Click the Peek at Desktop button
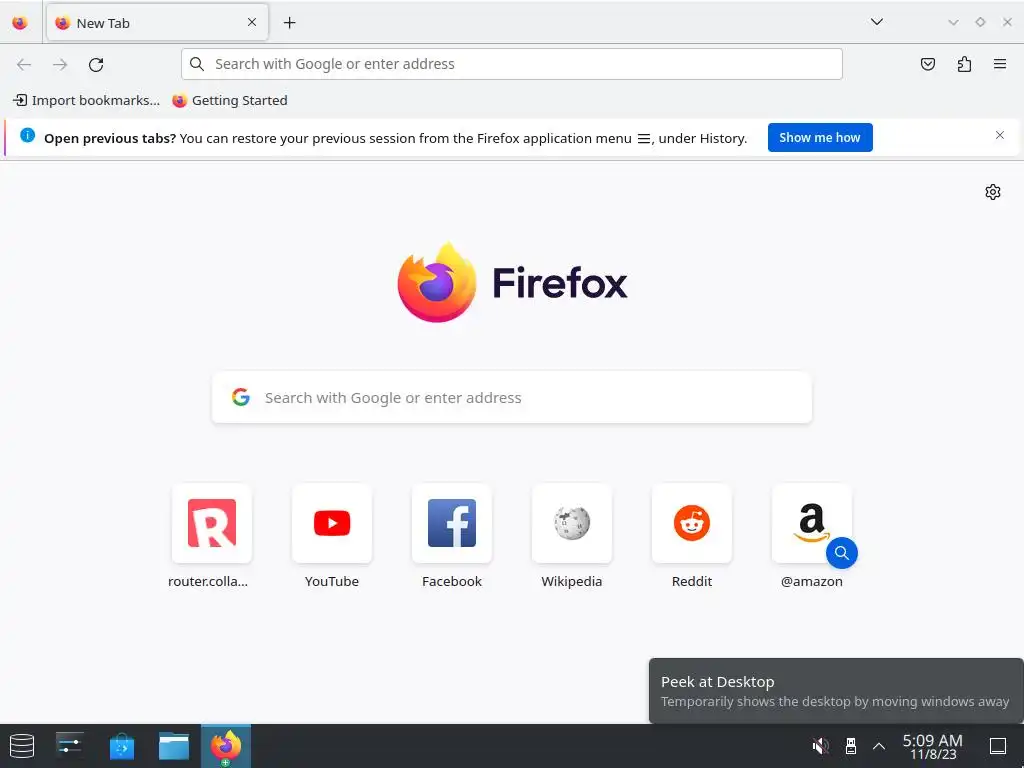Screen dimensions: 1024x768 (998, 746)
